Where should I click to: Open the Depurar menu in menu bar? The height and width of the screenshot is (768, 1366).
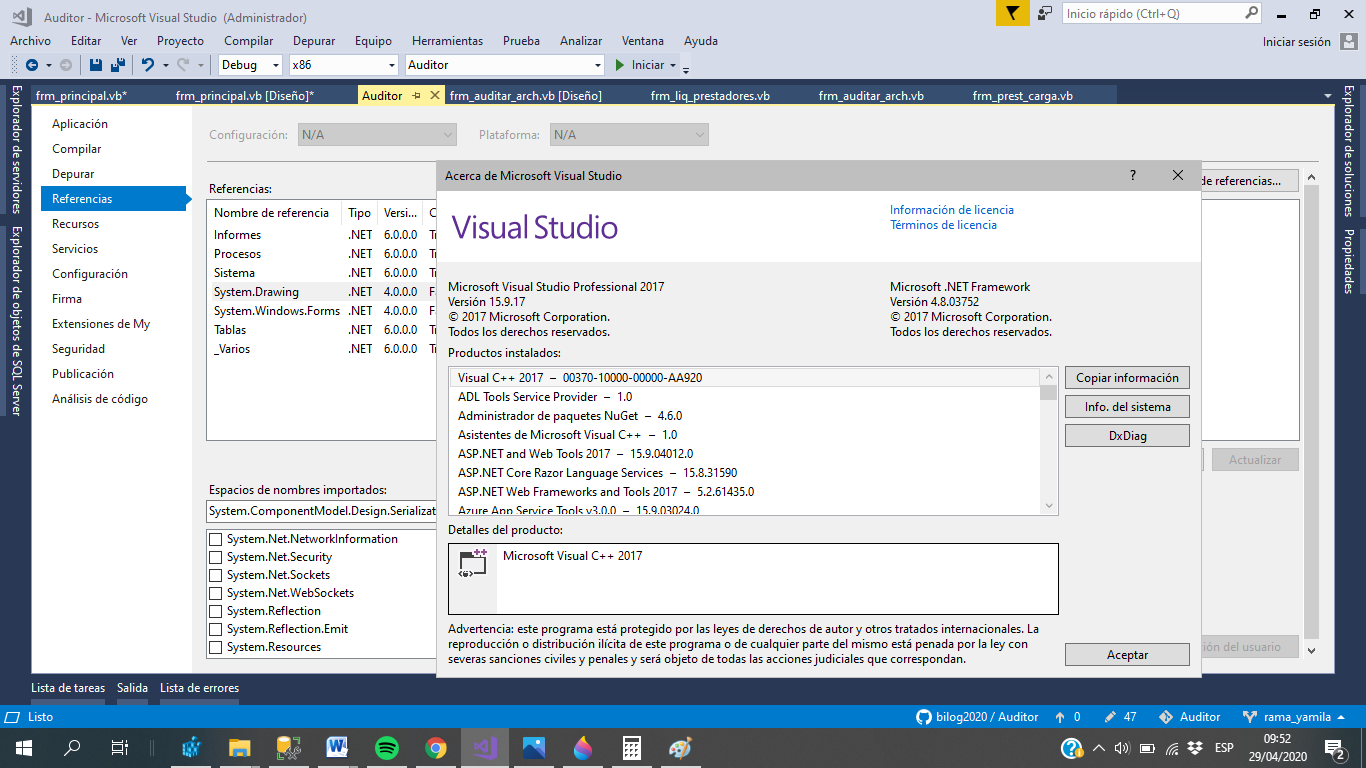[314, 41]
